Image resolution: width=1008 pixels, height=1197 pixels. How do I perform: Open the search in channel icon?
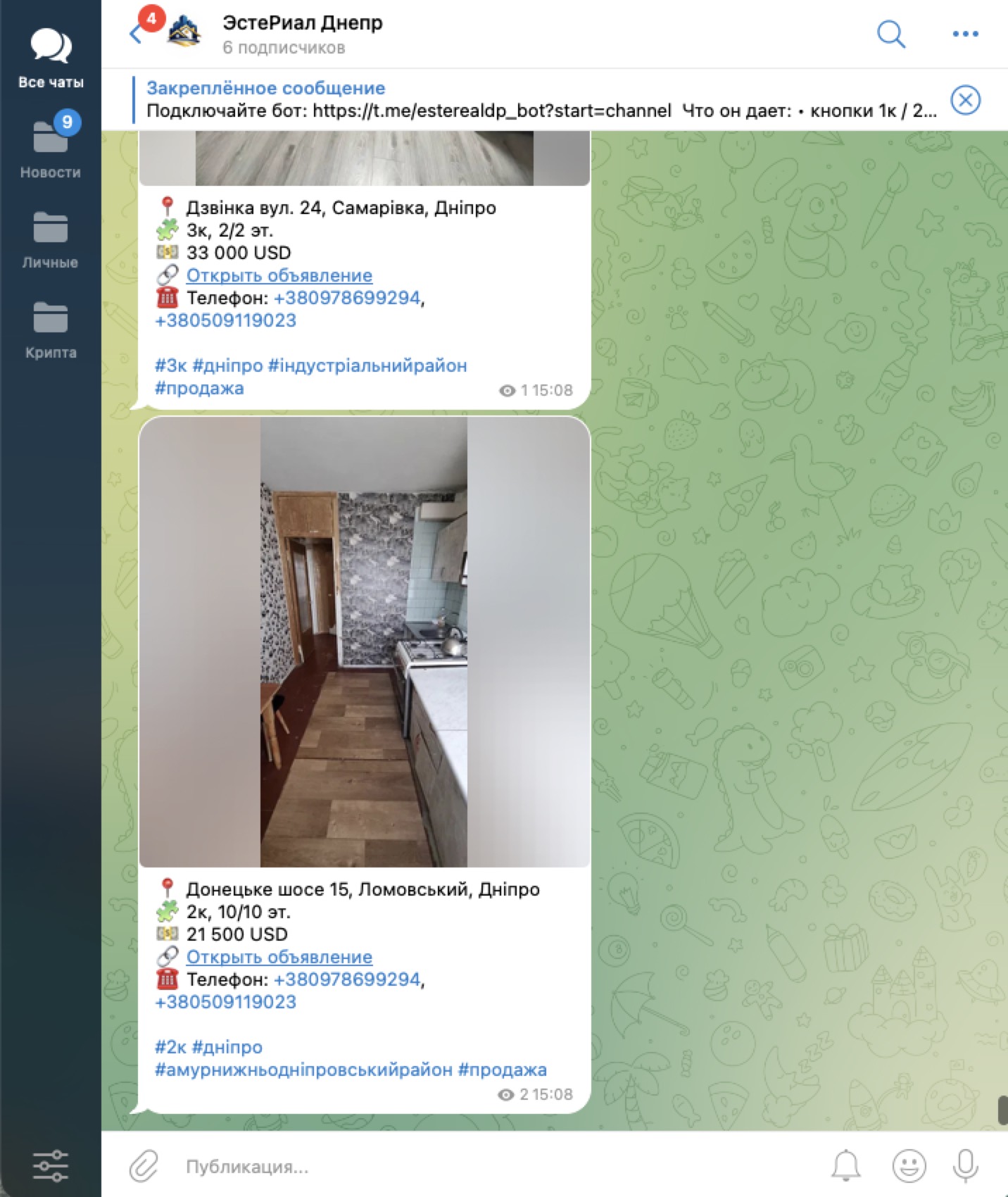coord(890,33)
